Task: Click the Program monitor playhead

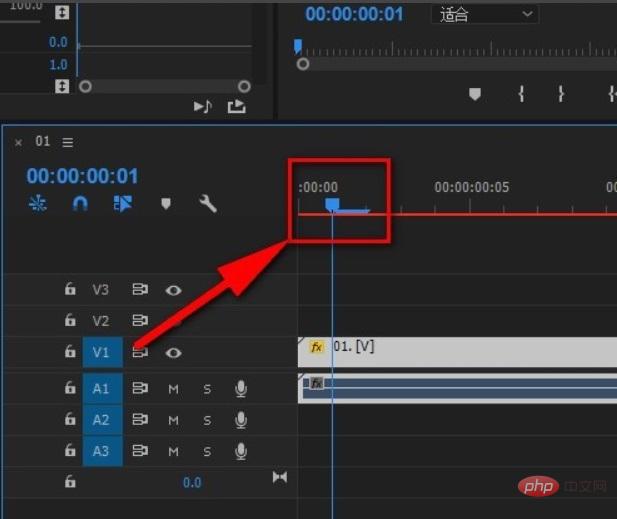Action: [x=298, y=46]
